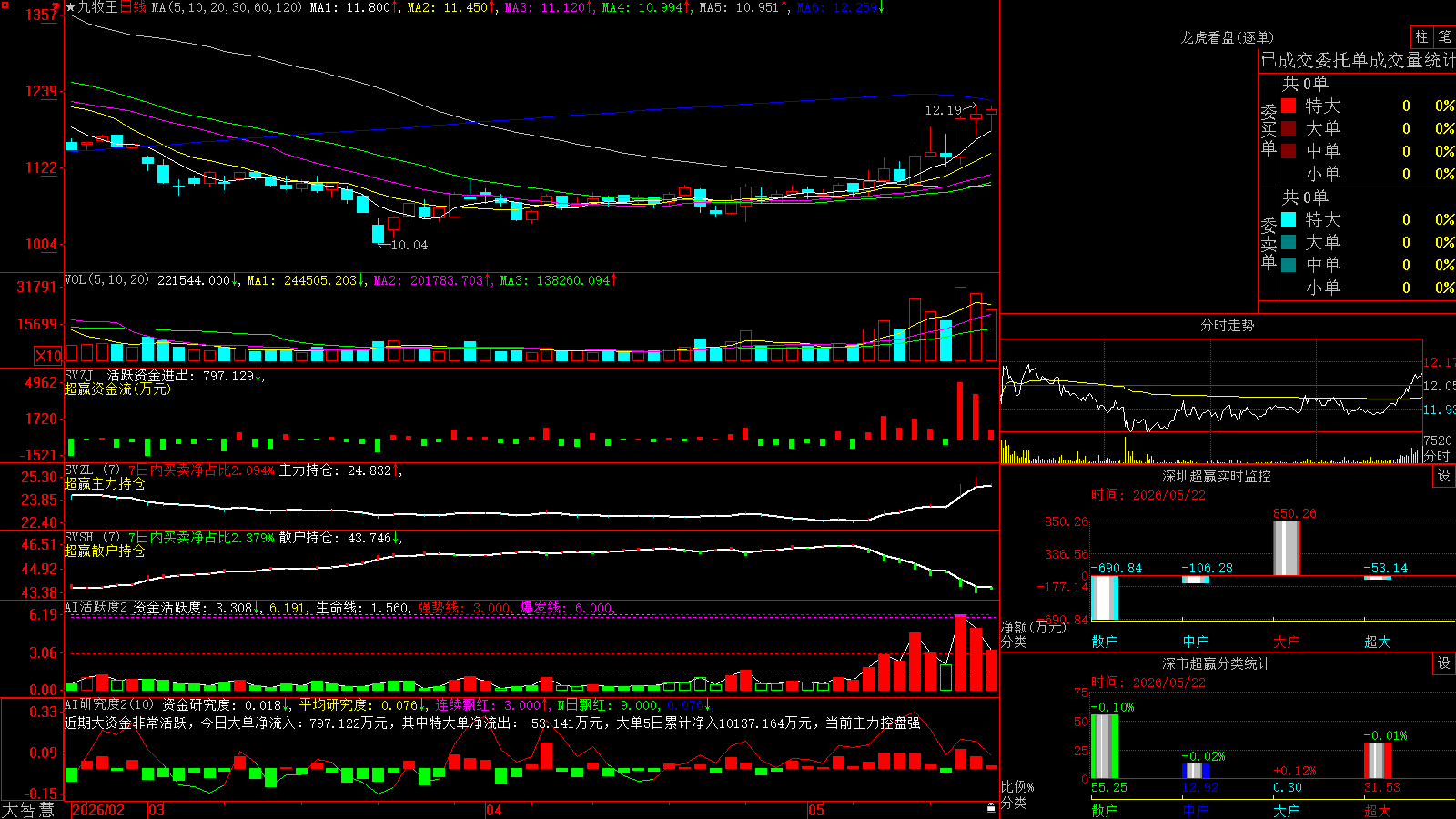This screenshot has width=1456, height=819.
Task: Click the AI研究度2(10) indicator name
Action: [109, 704]
